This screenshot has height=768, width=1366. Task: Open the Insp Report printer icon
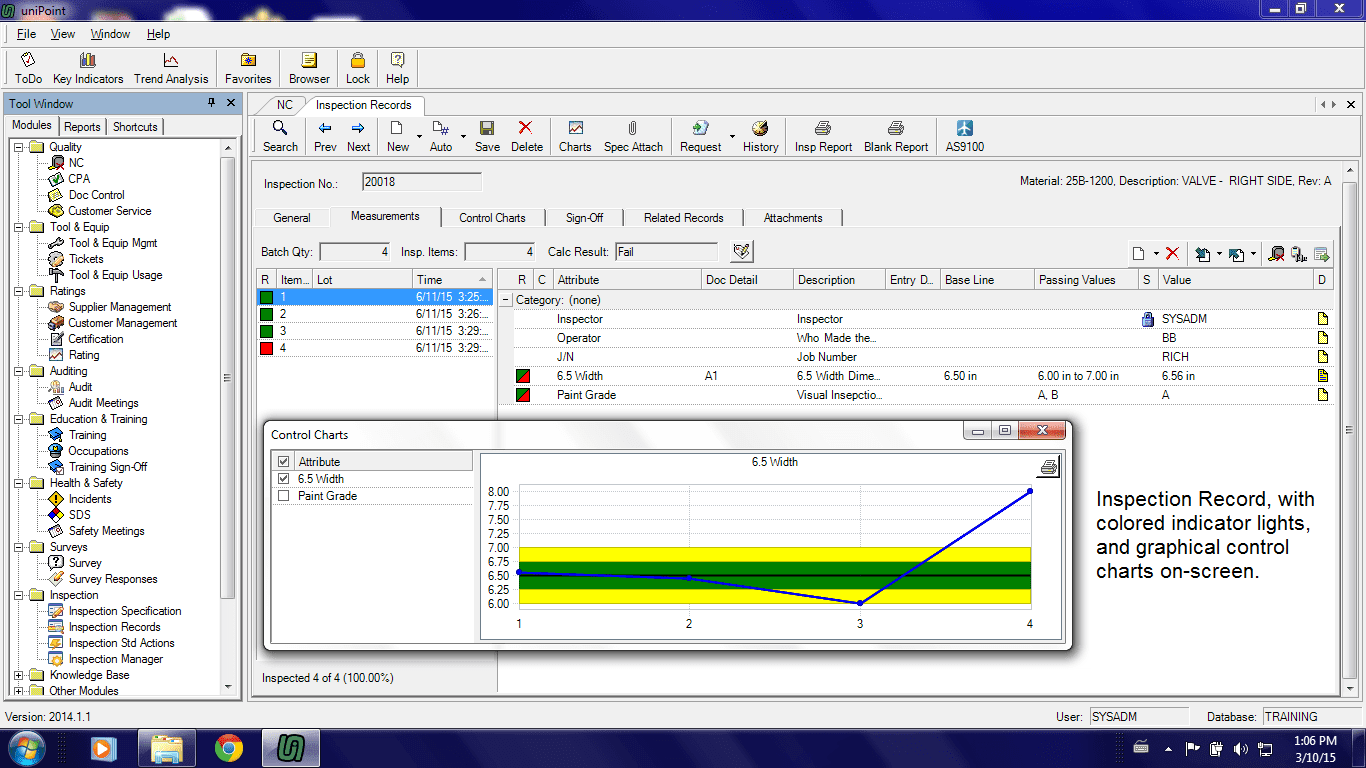click(x=822, y=136)
